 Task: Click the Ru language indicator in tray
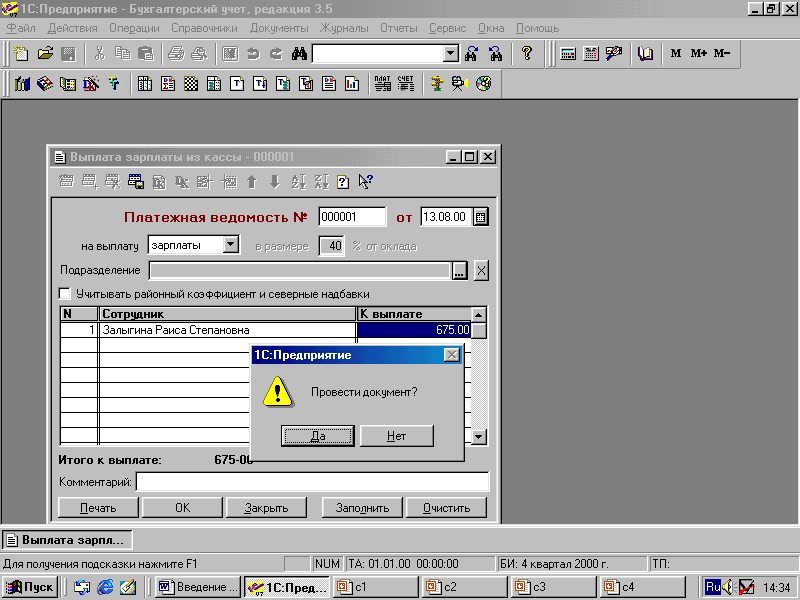tap(712, 587)
